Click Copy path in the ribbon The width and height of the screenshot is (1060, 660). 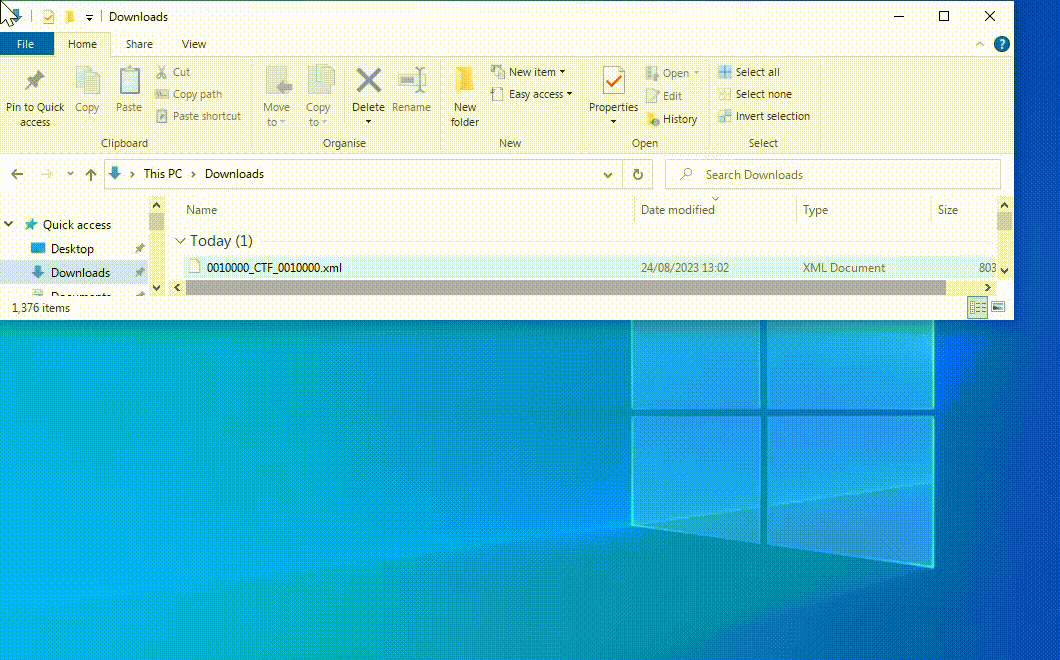(x=189, y=94)
